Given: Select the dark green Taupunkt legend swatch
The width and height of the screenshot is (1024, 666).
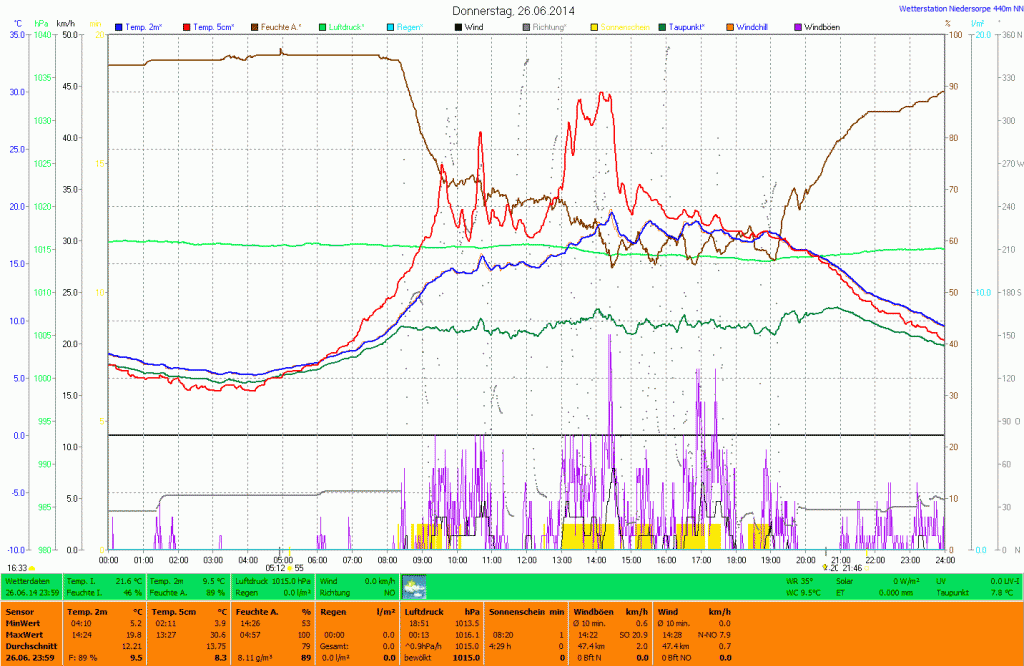Looking at the screenshot, I should point(662,26).
